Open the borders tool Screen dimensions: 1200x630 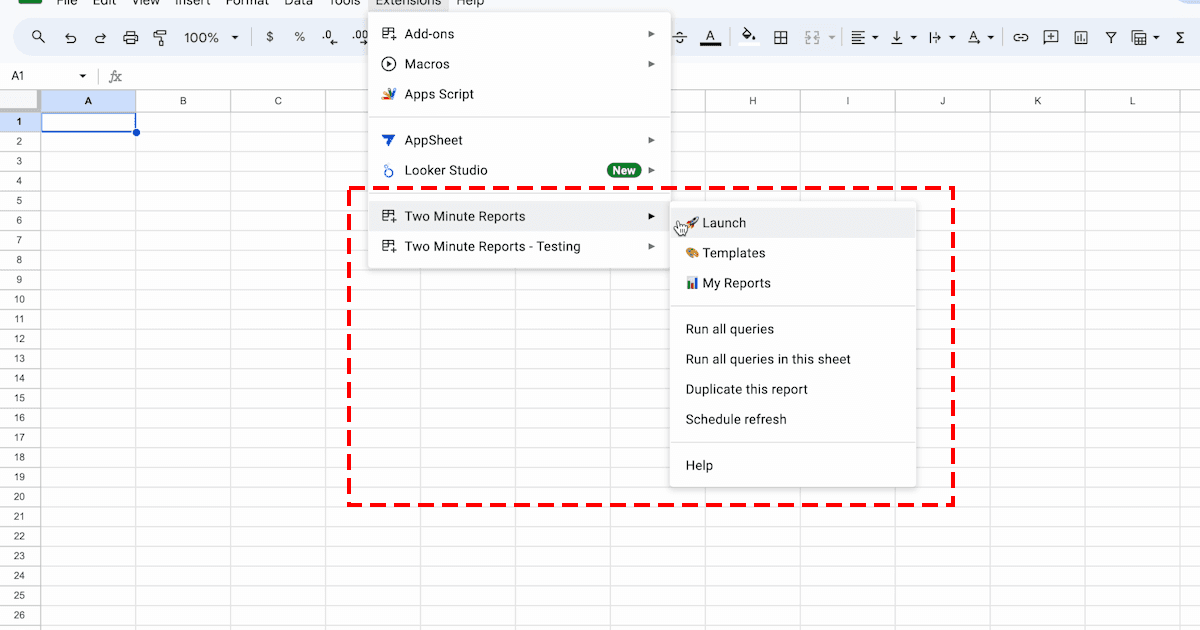(x=781, y=37)
